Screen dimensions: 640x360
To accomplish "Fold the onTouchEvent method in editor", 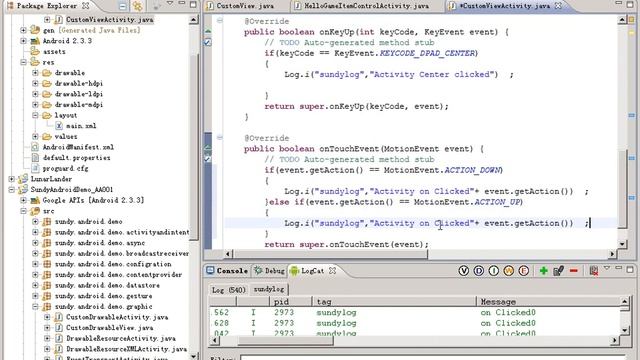I will click(220, 138).
